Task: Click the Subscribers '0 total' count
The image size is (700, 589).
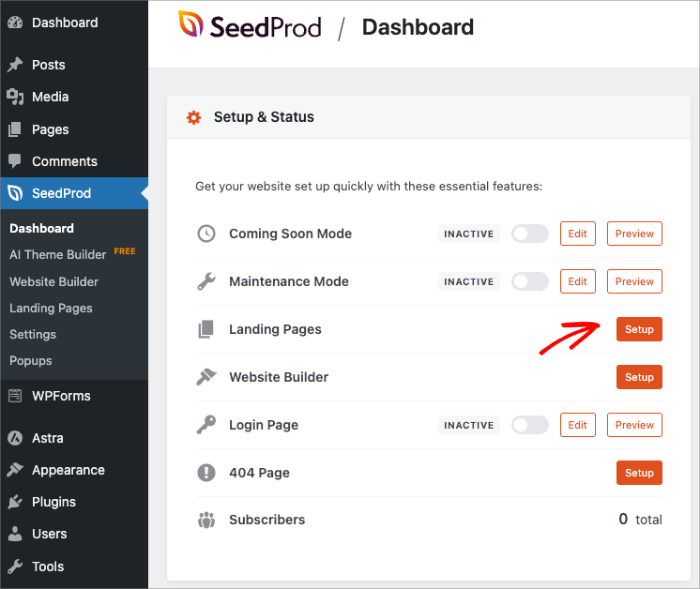Action: [640, 519]
